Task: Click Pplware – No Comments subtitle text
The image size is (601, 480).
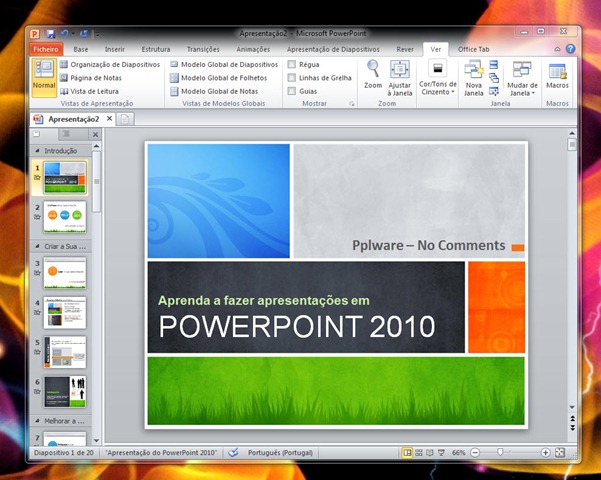Action: pos(429,245)
